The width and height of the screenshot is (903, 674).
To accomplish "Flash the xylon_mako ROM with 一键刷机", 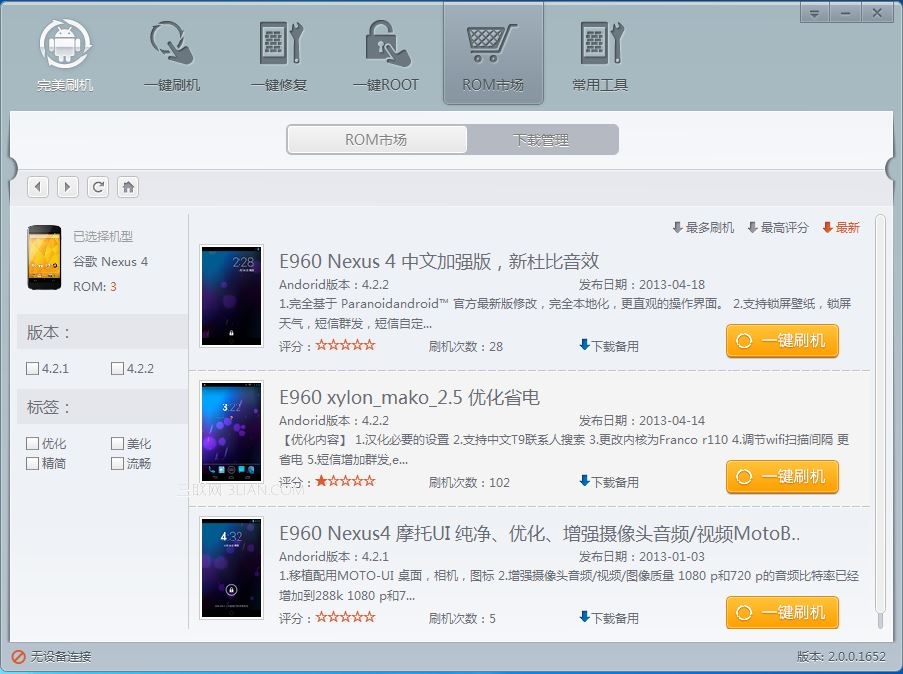I will pyautogui.click(x=782, y=477).
